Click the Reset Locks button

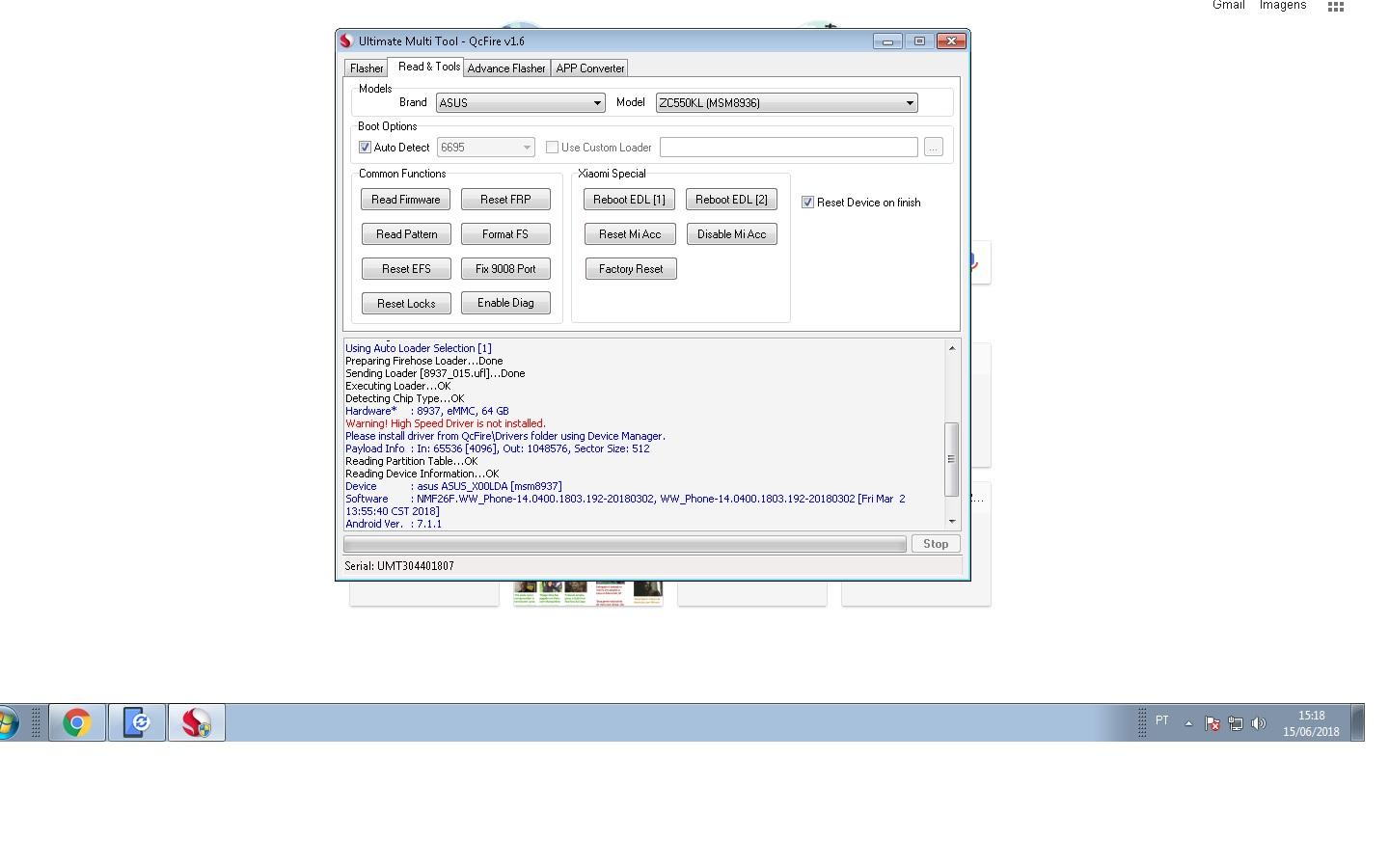click(406, 304)
